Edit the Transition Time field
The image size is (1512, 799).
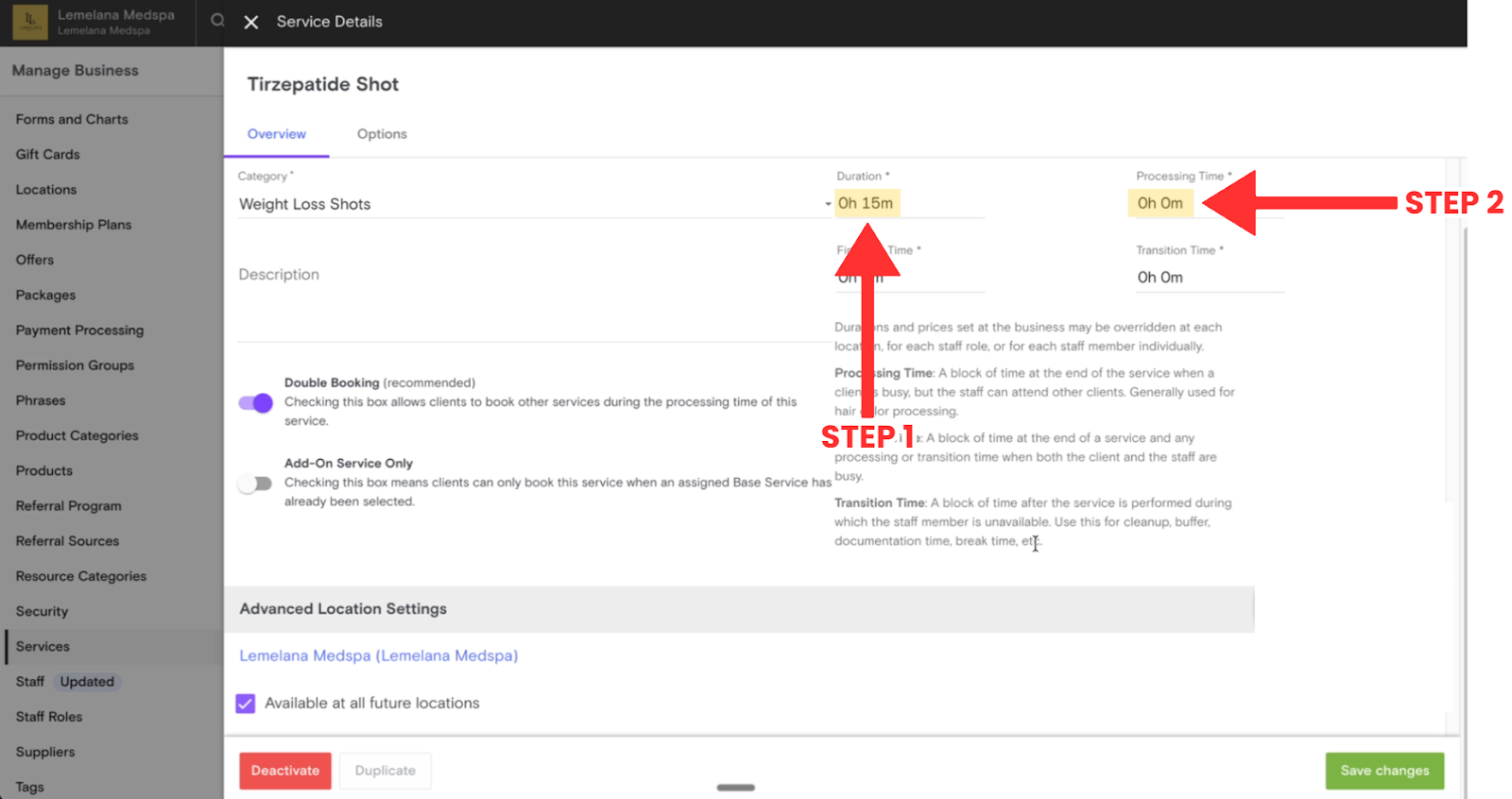click(x=1210, y=277)
